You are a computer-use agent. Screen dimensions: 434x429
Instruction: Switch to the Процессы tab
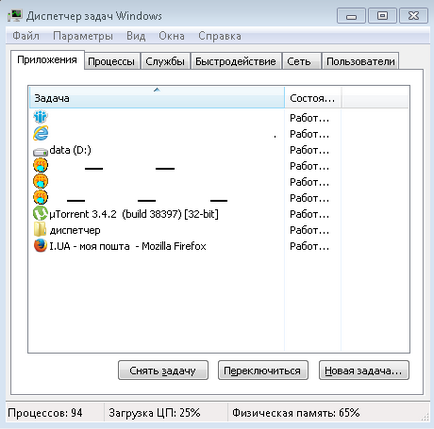[111, 61]
